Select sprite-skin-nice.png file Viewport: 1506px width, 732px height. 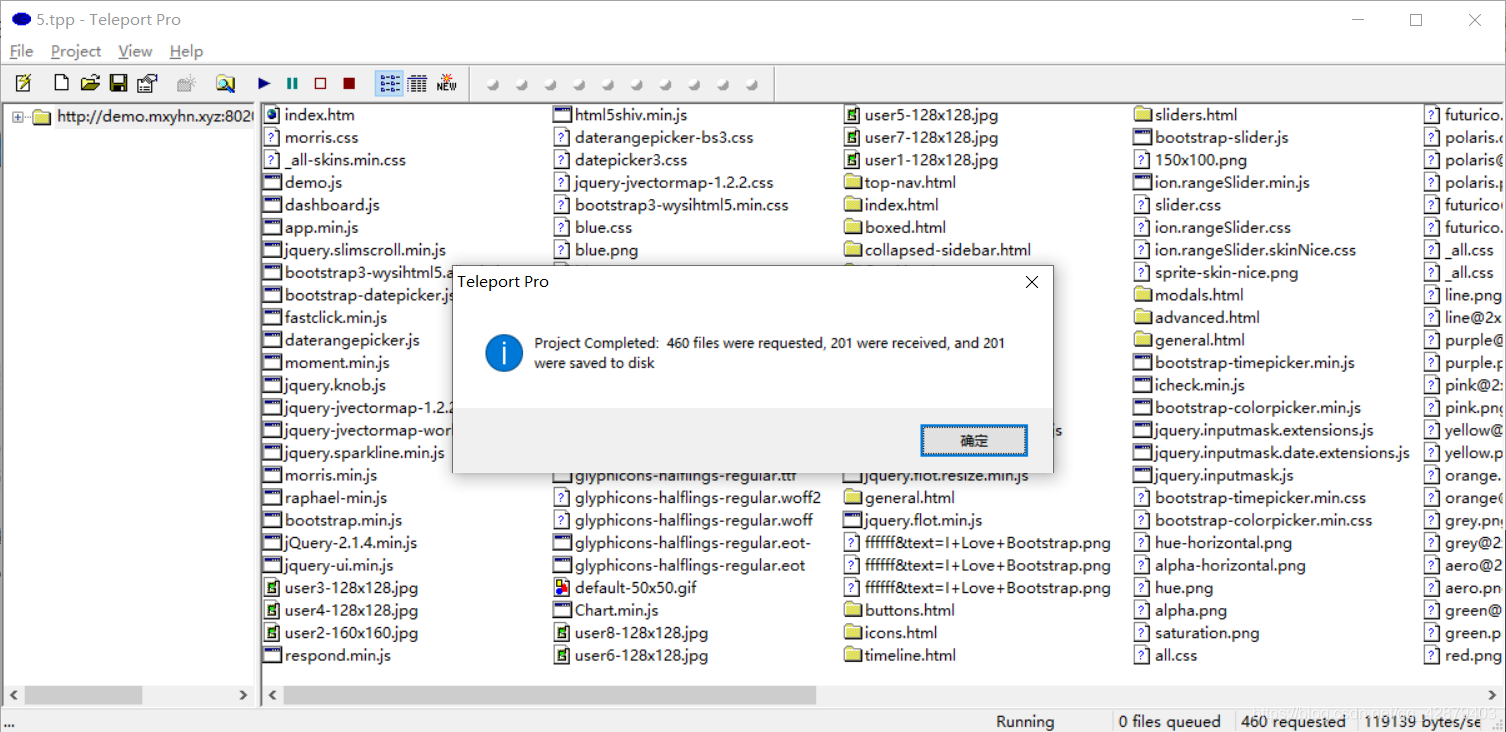click(x=1216, y=273)
